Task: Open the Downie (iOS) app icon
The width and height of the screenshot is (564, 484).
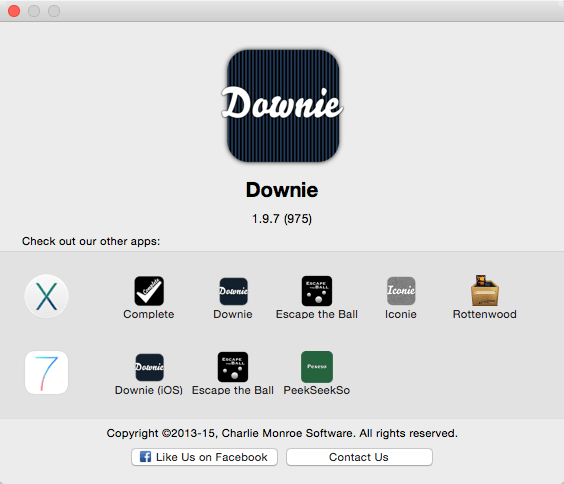Action: tap(149, 367)
